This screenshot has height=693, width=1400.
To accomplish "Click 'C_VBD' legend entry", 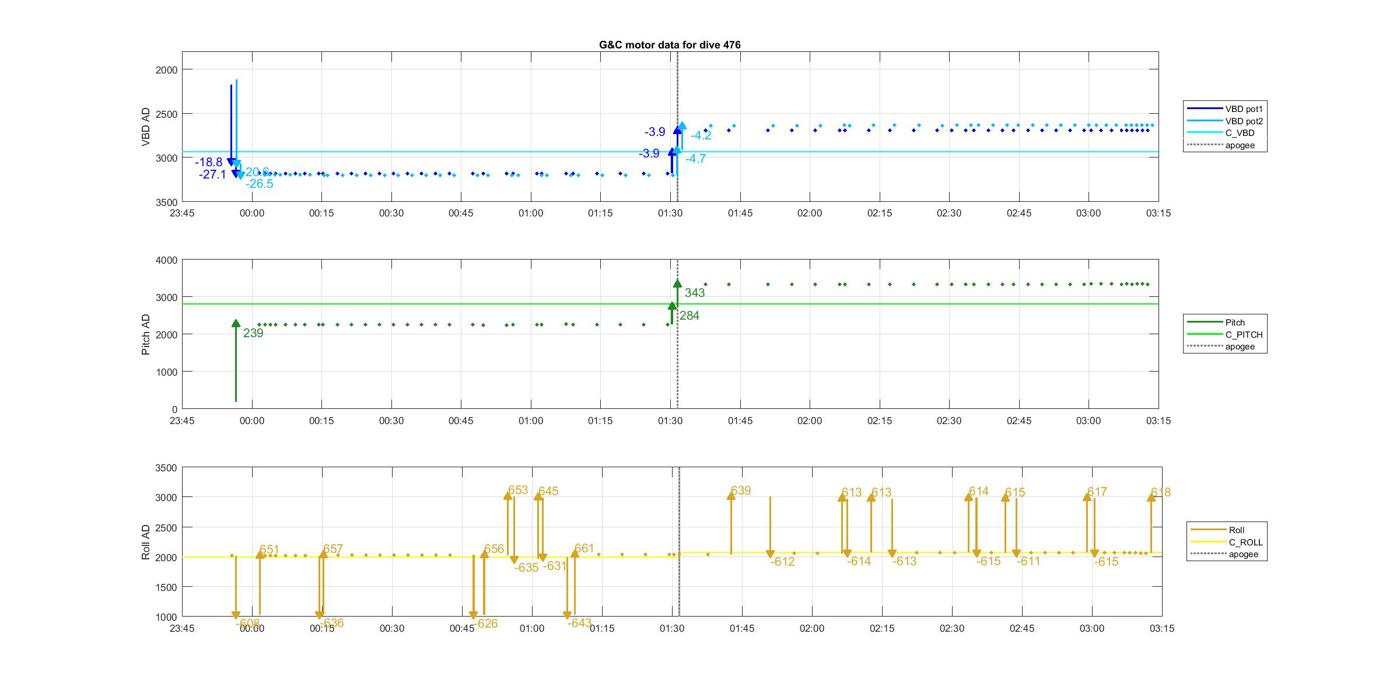I will pos(1239,133).
